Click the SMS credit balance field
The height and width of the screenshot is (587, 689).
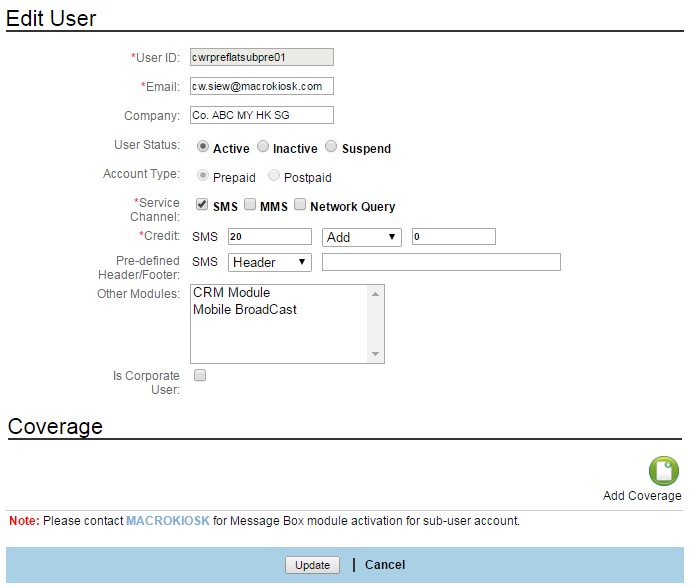tap(269, 237)
